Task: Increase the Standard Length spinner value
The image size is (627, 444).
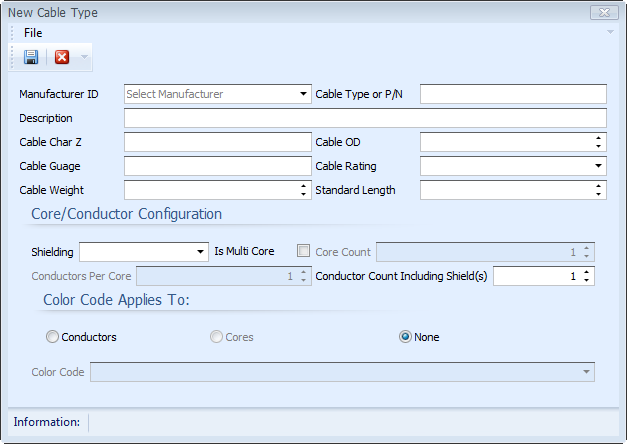Action: [x=598, y=186]
